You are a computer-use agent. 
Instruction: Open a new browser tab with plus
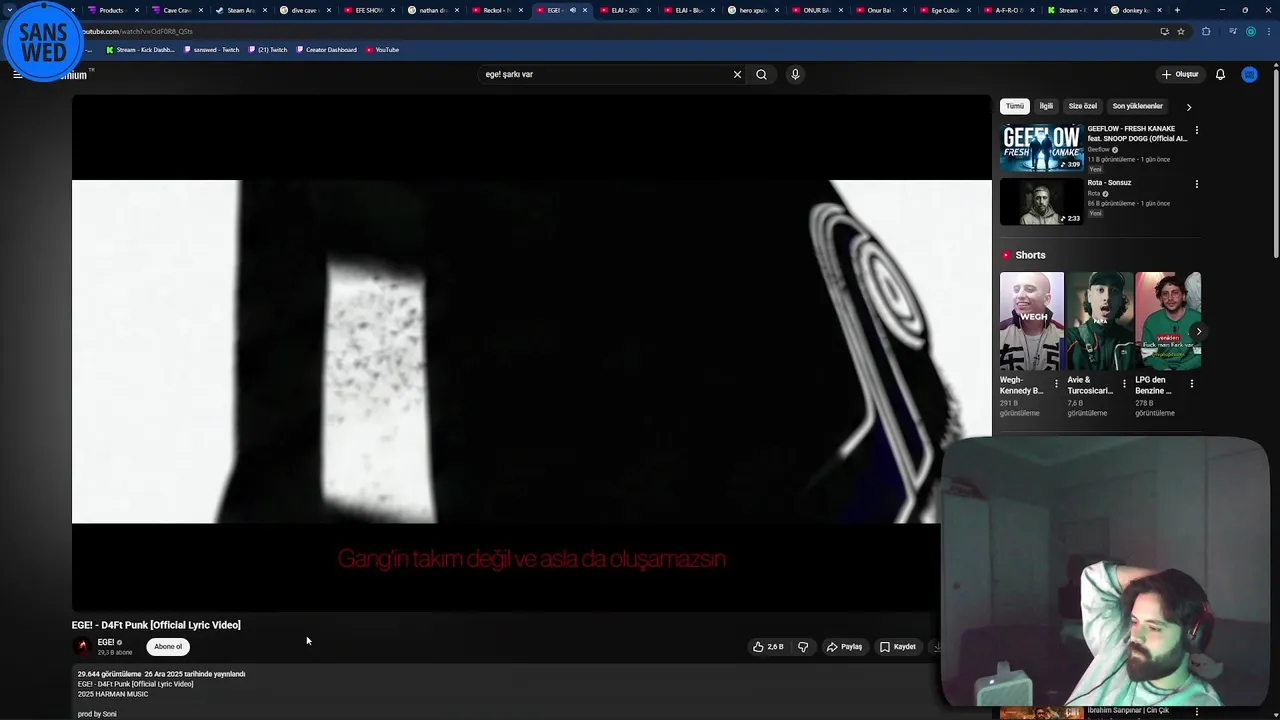point(1177,10)
